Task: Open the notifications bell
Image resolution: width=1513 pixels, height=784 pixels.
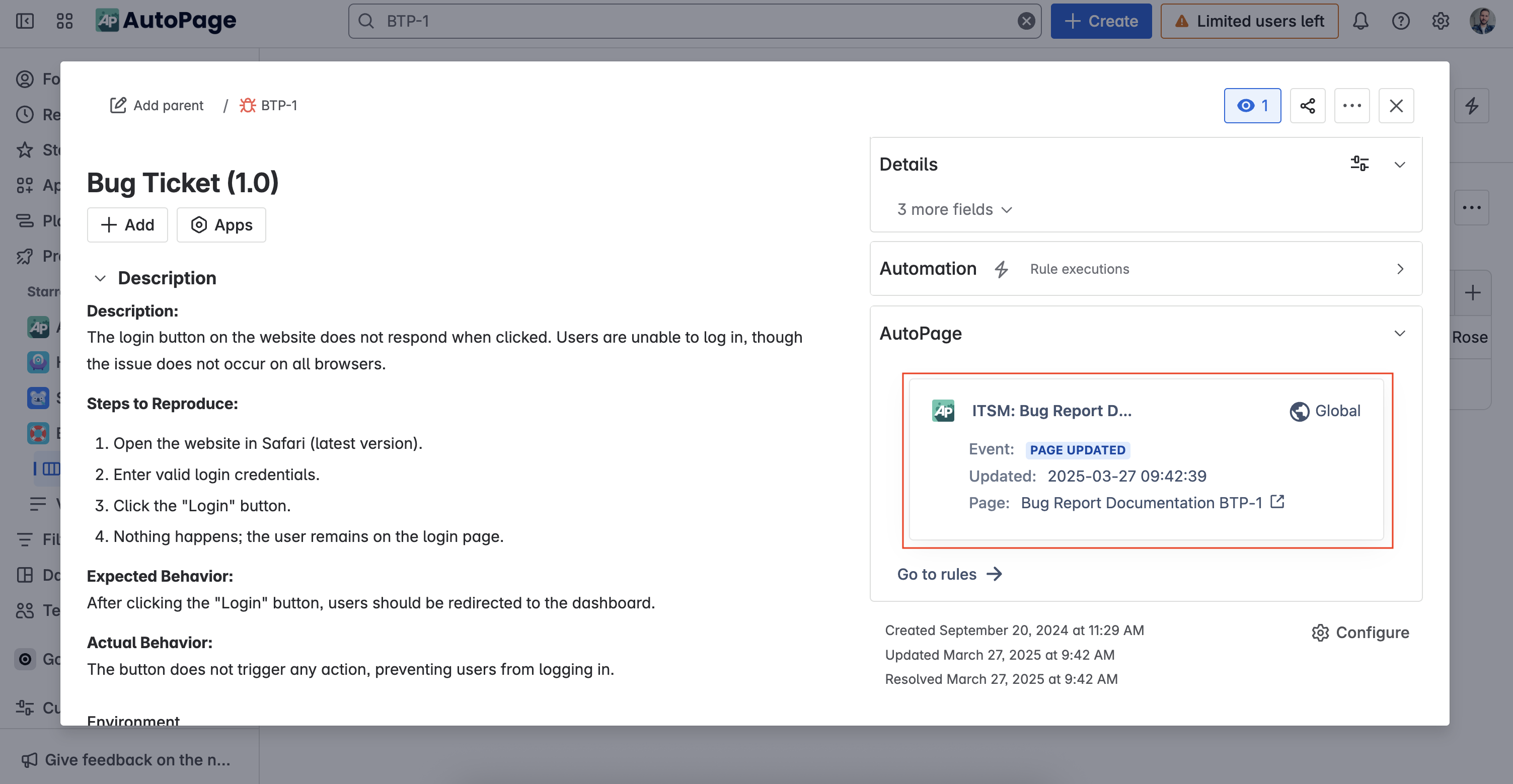Action: point(1361,21)
